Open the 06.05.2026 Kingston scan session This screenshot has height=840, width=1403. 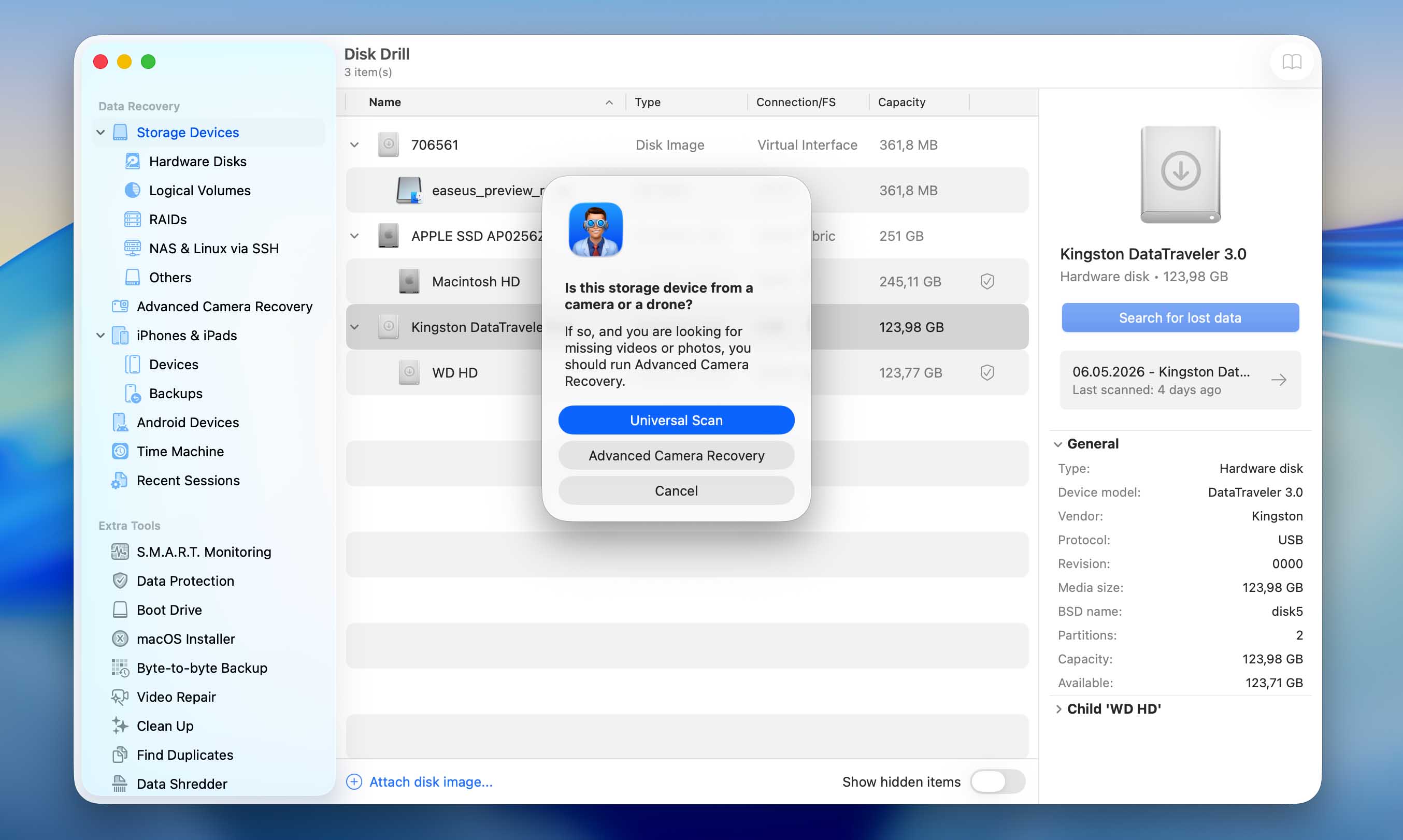1180,380
